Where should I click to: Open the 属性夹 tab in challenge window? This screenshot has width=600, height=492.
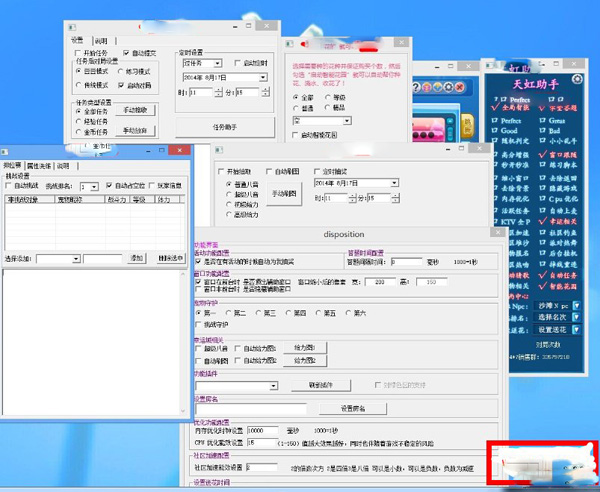tap(39, 166)
